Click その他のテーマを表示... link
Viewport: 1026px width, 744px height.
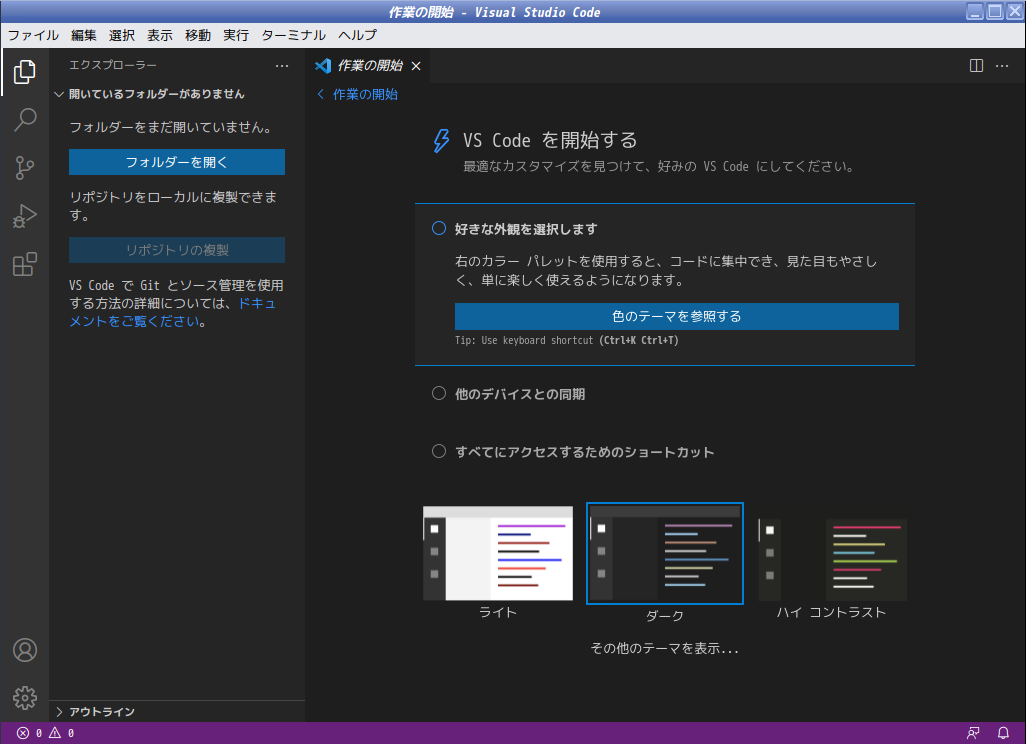[665, 648]
